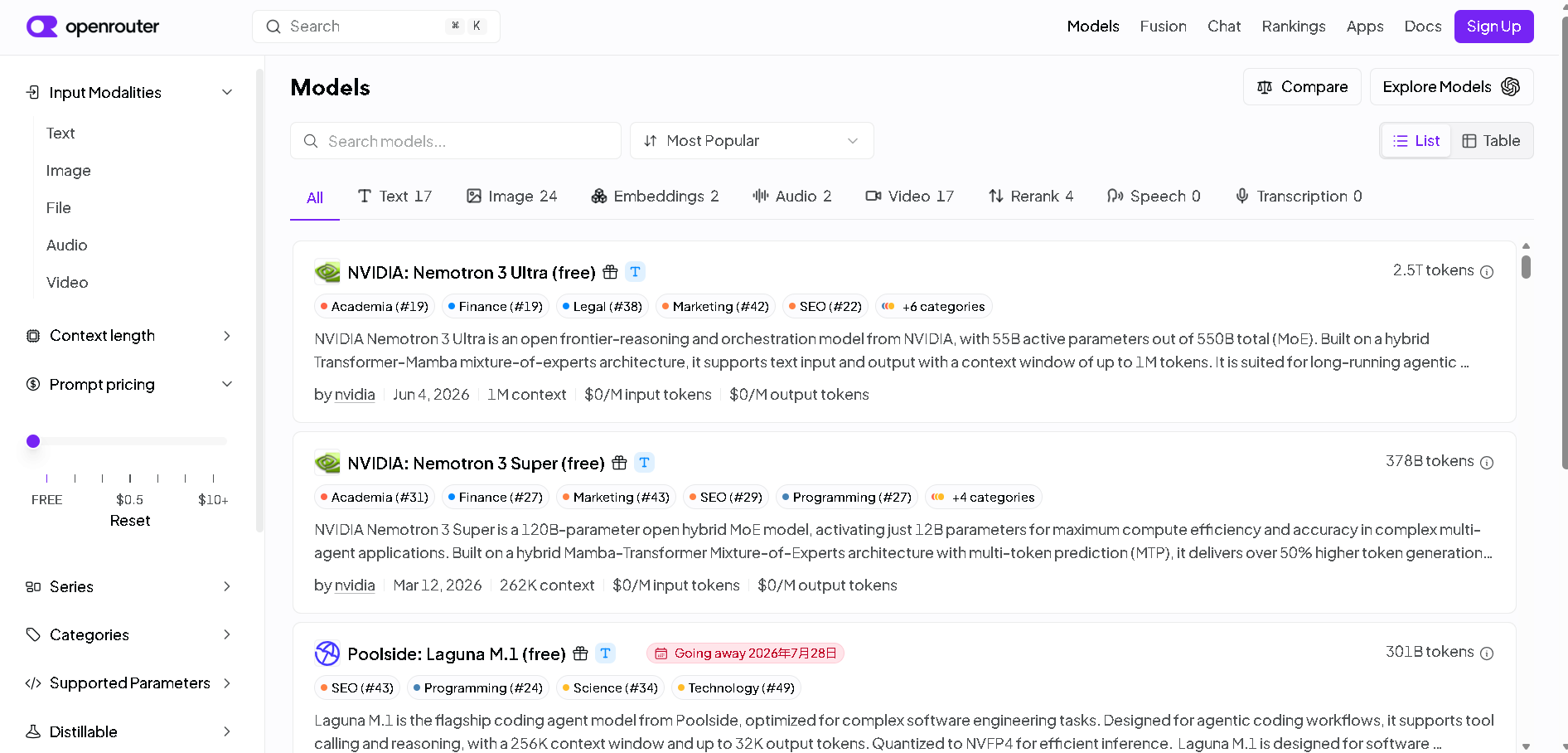Screen dimensions: 1568x753
Task: Click the Distillable flask icon
Action: [33, 731]
